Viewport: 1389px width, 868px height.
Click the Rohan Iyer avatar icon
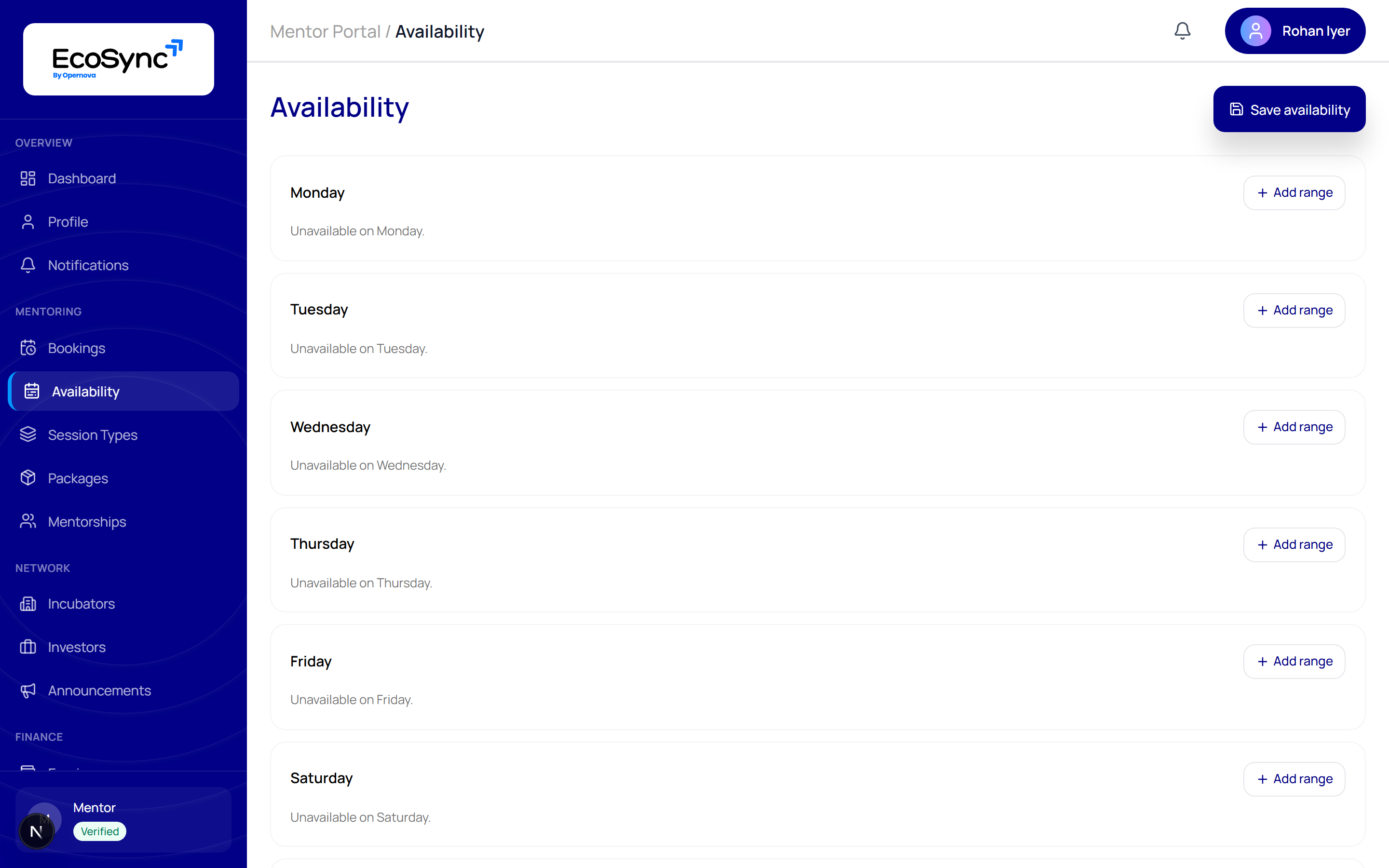(x=1255, y=31)
